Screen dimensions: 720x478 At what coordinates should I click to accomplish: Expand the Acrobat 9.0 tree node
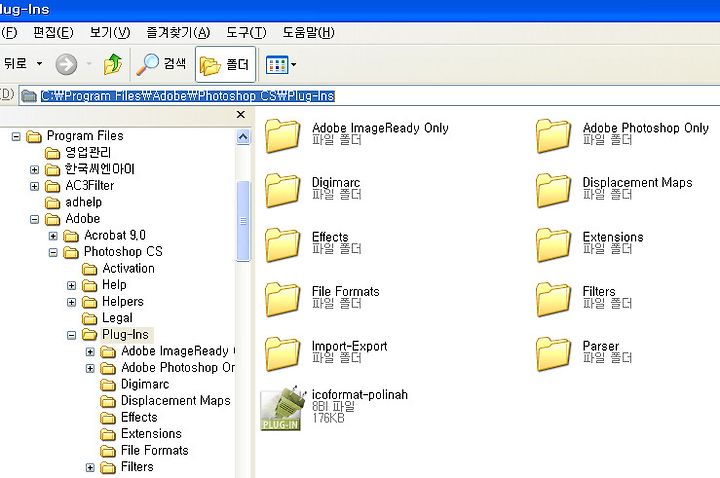click(x=53, y=236)
